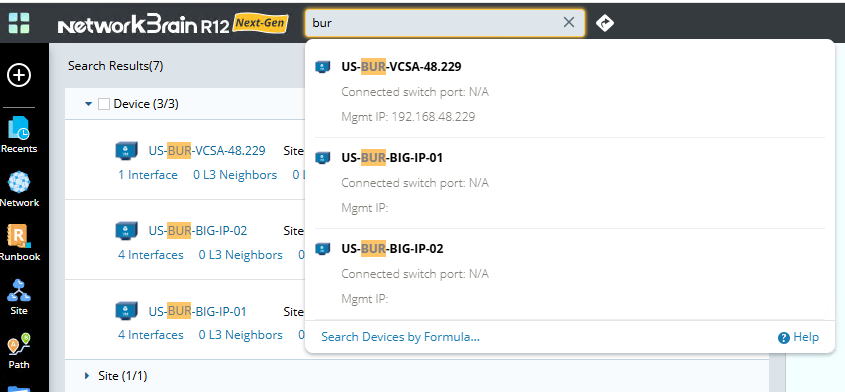Open the US-BUR-BIG-IP-02 link in the search results
The width and height of the screenshot is (845, 392).
(x=198, y=231)
